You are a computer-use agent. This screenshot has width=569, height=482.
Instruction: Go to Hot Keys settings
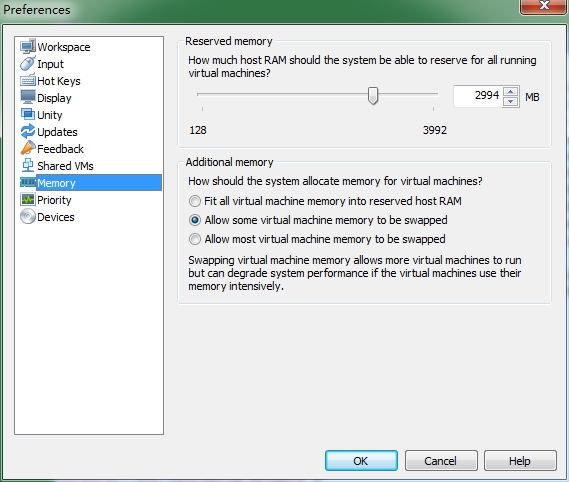click(x=59, y=81)
